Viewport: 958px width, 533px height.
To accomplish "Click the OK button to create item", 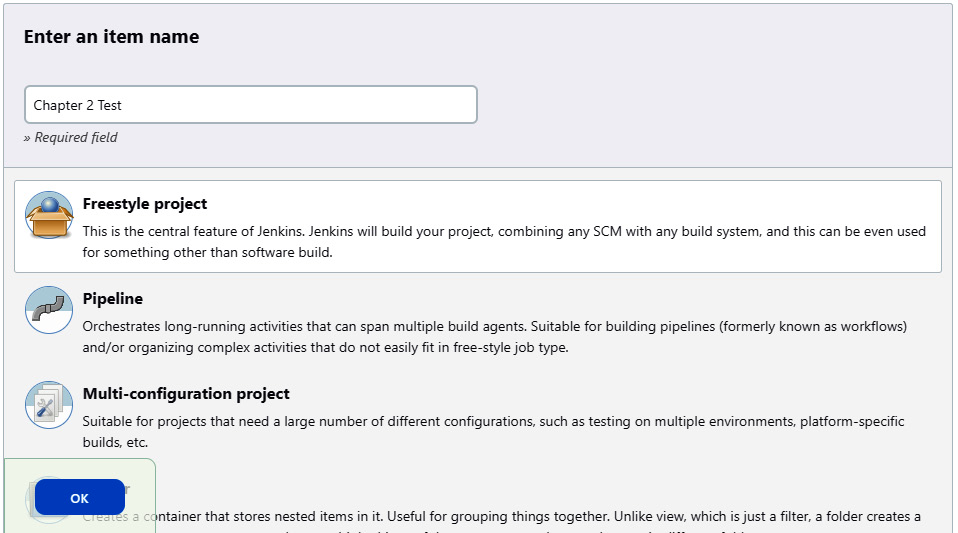I will point(79,498).
